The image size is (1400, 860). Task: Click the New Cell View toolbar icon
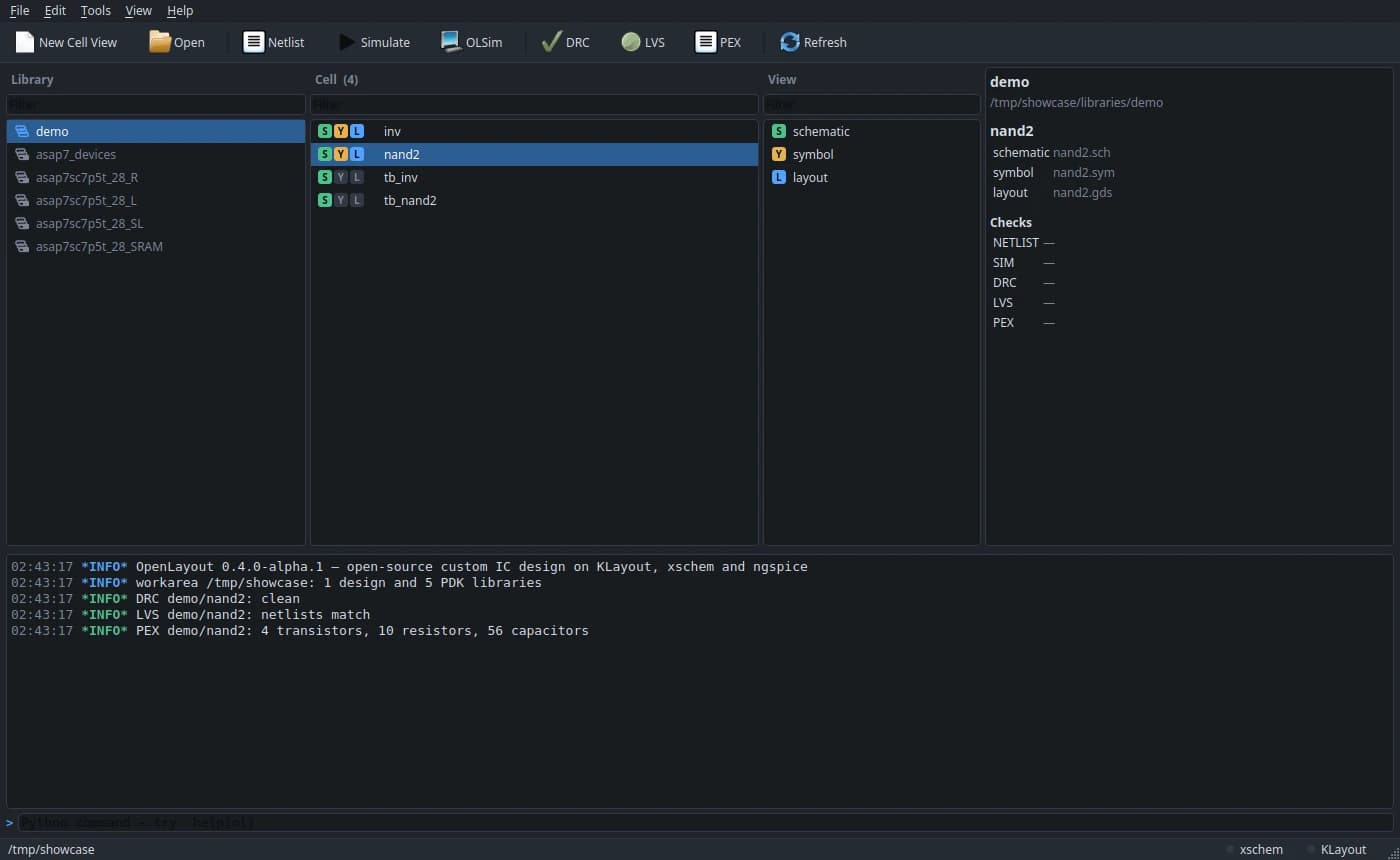[25, 42]
